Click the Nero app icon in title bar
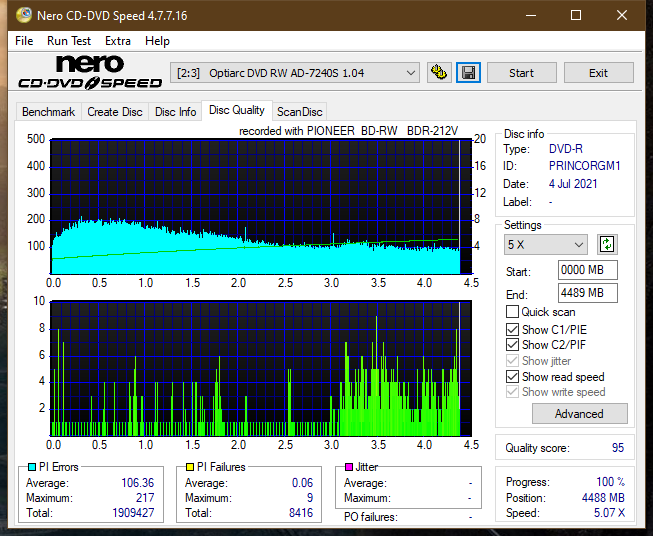653x536 pixels. (24, 15)
